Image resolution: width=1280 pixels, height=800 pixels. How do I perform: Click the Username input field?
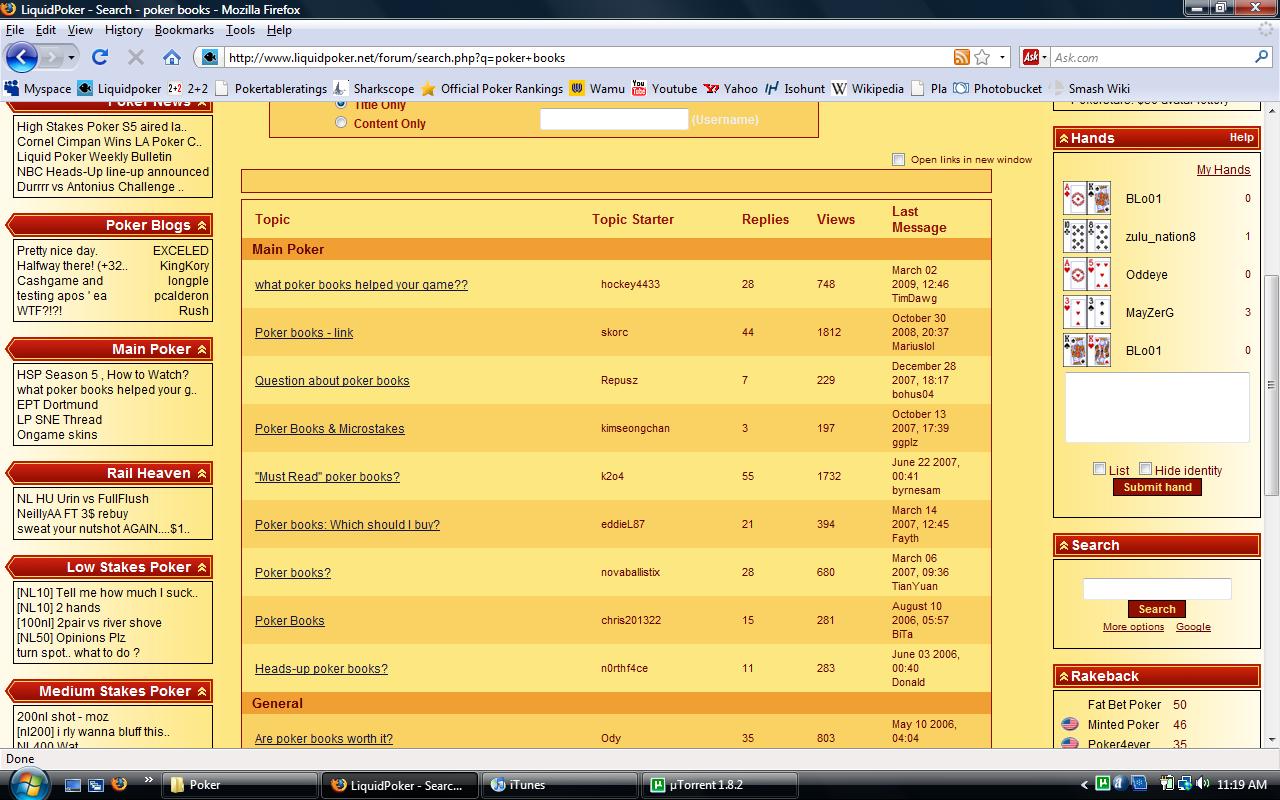[x=614, y=119]
